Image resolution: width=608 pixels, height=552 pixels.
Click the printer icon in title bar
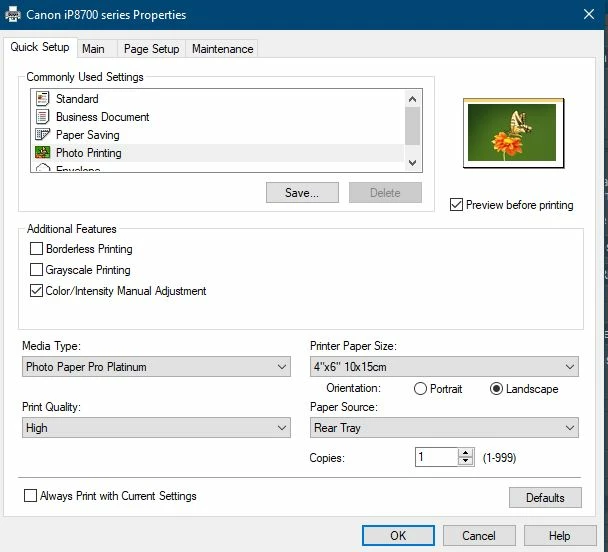click(x=13, y=14)
